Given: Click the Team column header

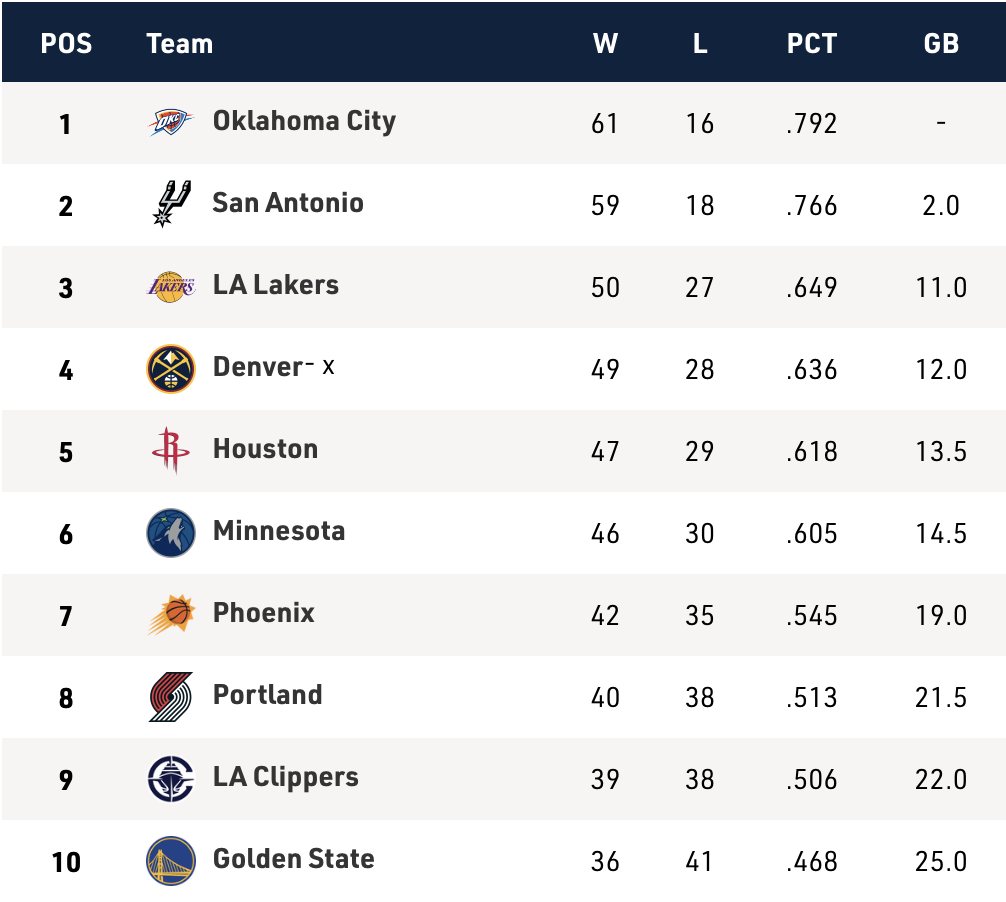Looking at the screenshot, I should coord(179,43).
